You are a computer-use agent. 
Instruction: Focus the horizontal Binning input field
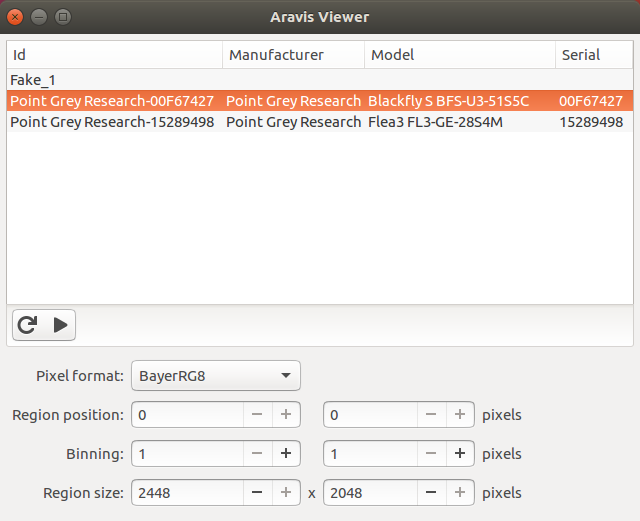click(x=188, y=454)
